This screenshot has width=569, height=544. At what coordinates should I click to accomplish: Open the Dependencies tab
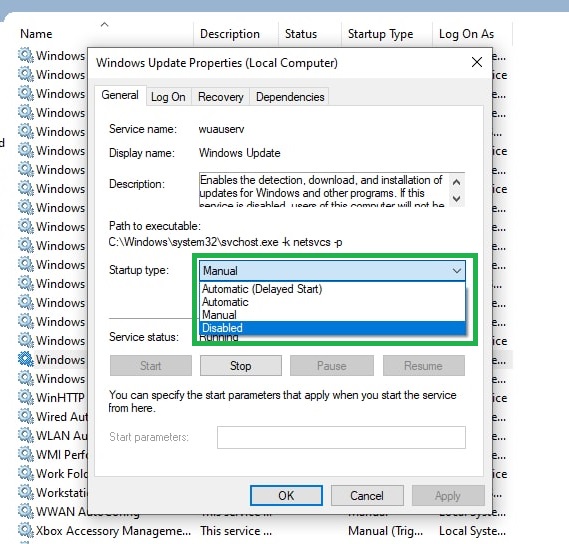pyautogui.click(x=290, y=97)
